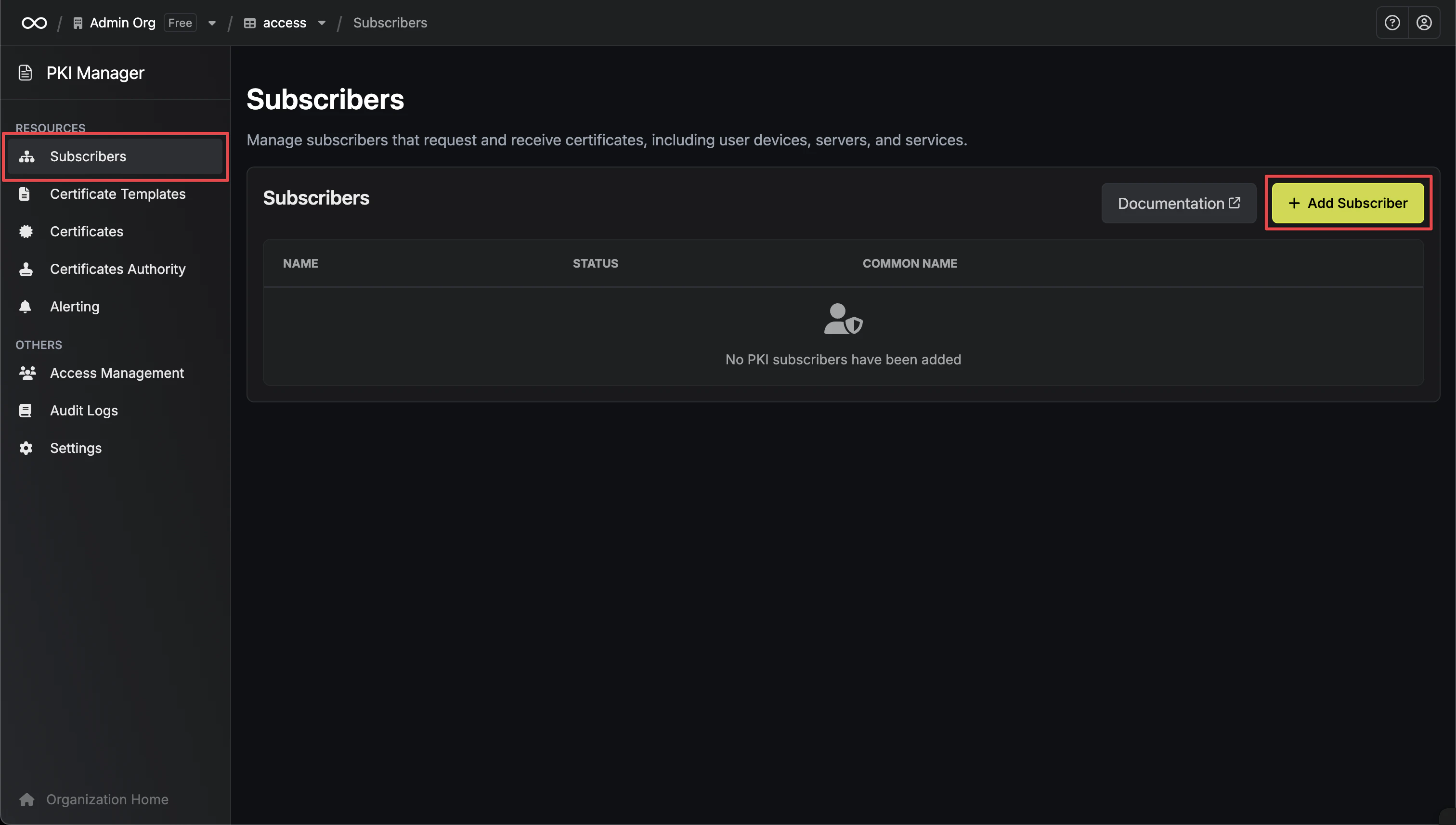Screen dimensions: 1456x825
Task: Select Subscribers in the sidebar
Action: [x=115, y=156]
